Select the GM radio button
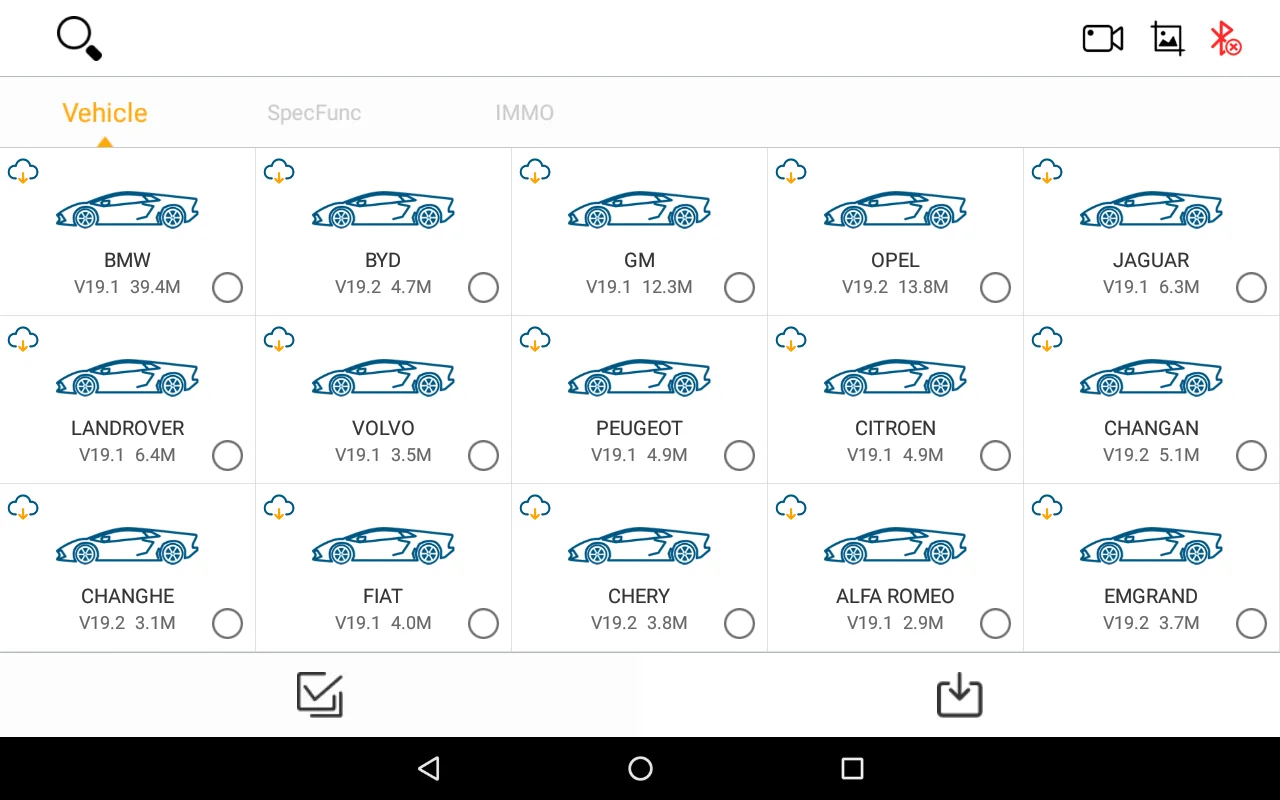1280x800 pixels. coord(739,287)
